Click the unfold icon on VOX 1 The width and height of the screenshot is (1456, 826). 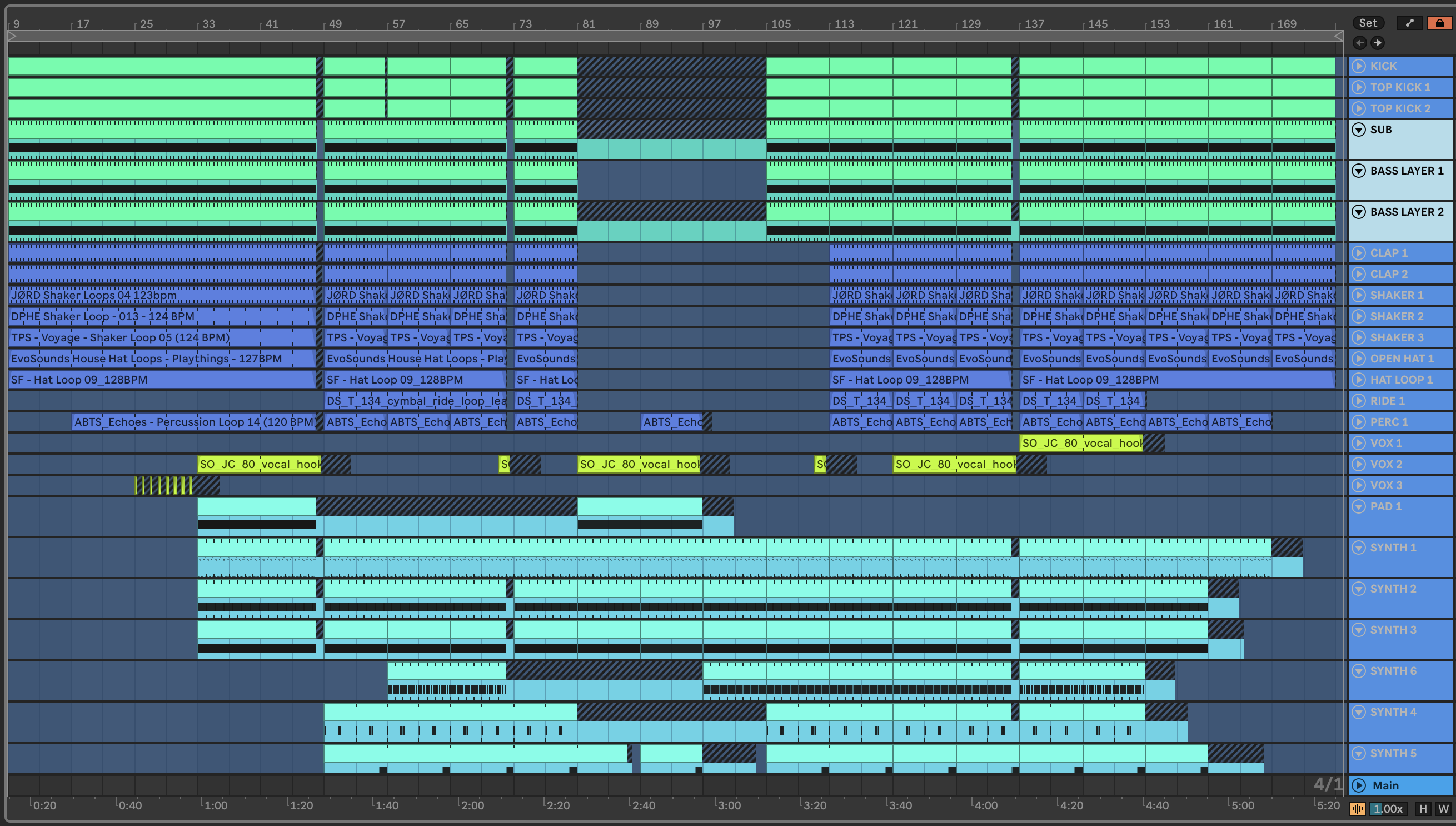click(1358, 442)
